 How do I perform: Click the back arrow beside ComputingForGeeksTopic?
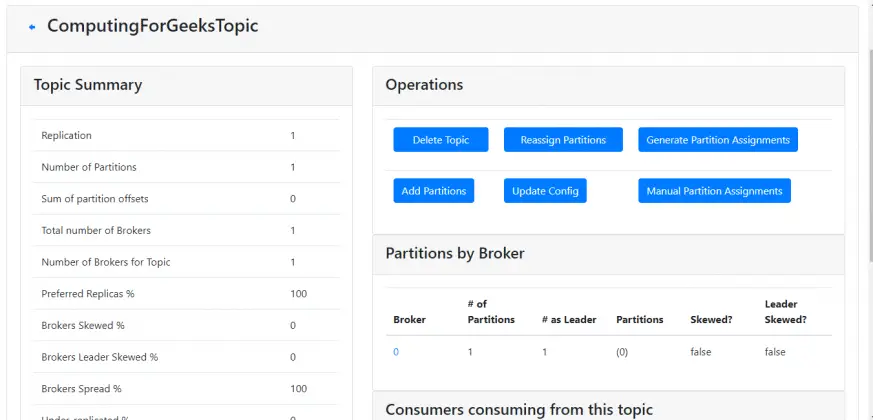[x=32, y=27]
